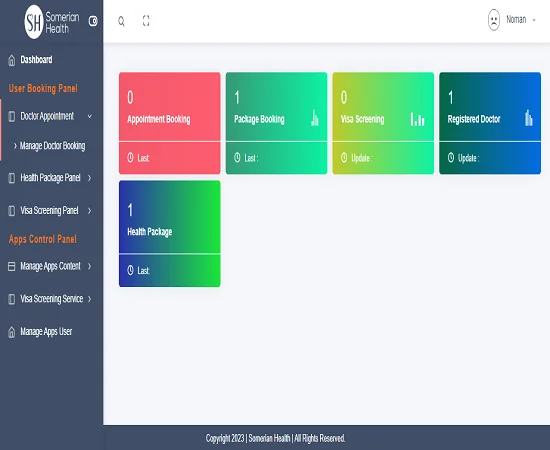Open the Health Package stats card
Screen dimensions: 550x450
coord(170,234)
